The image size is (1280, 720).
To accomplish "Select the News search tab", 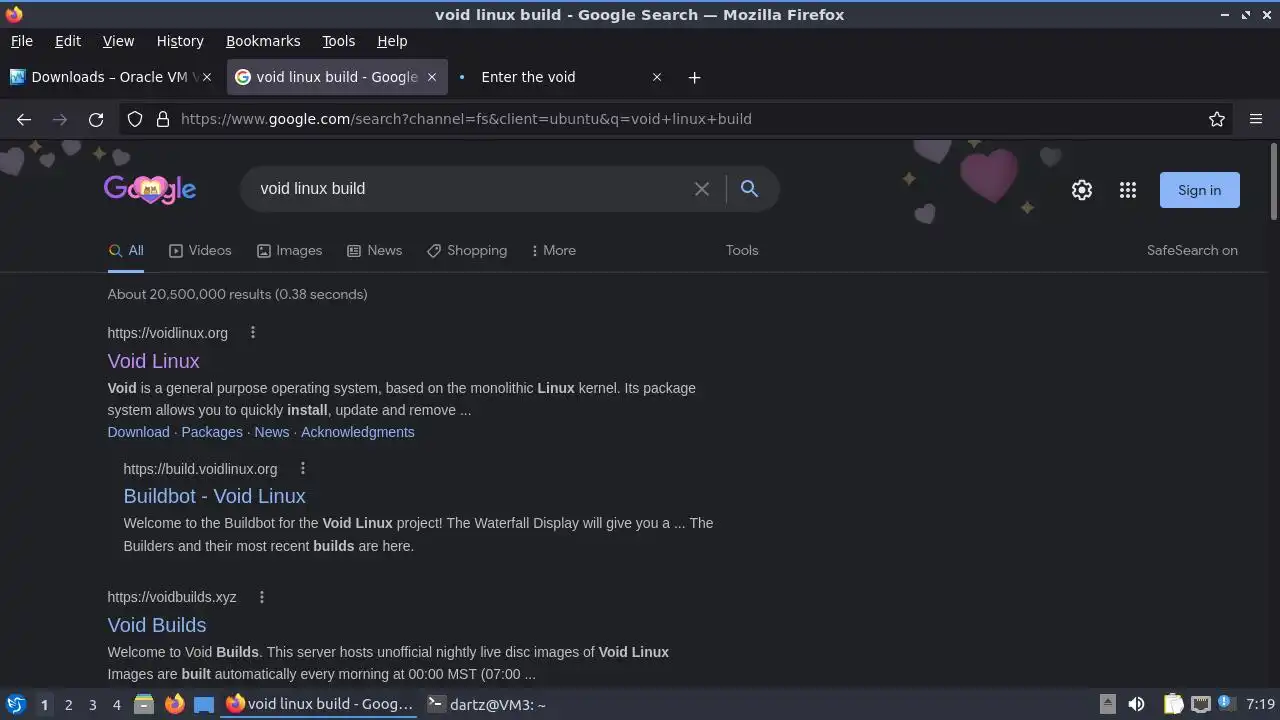I will tap(374, 251).
